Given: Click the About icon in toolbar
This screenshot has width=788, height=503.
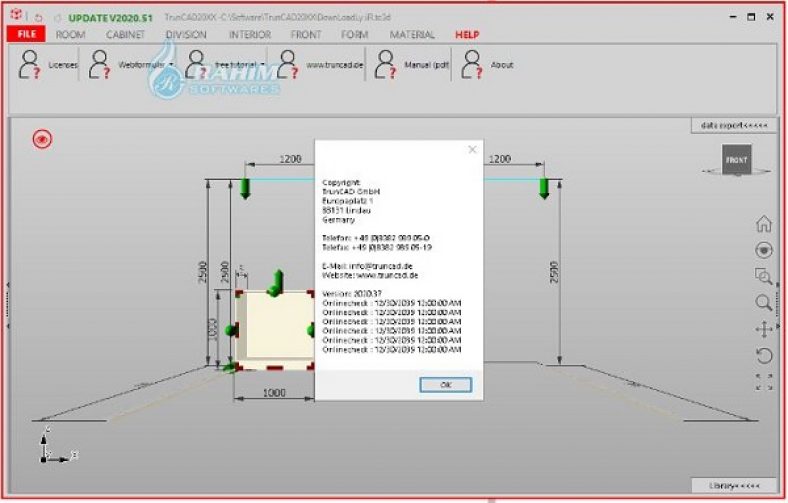Looking at the screenshot, I should pyautogui.click(x=472, y=64).
